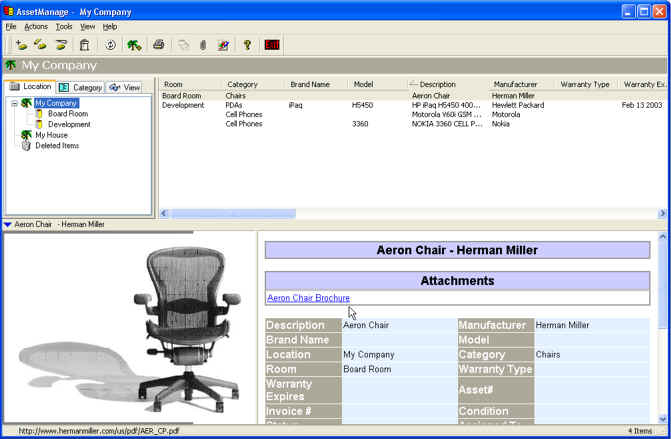Click the horizontal scrollbar thumb of asset list
The image size is (671, 439).
click(232, 213)
